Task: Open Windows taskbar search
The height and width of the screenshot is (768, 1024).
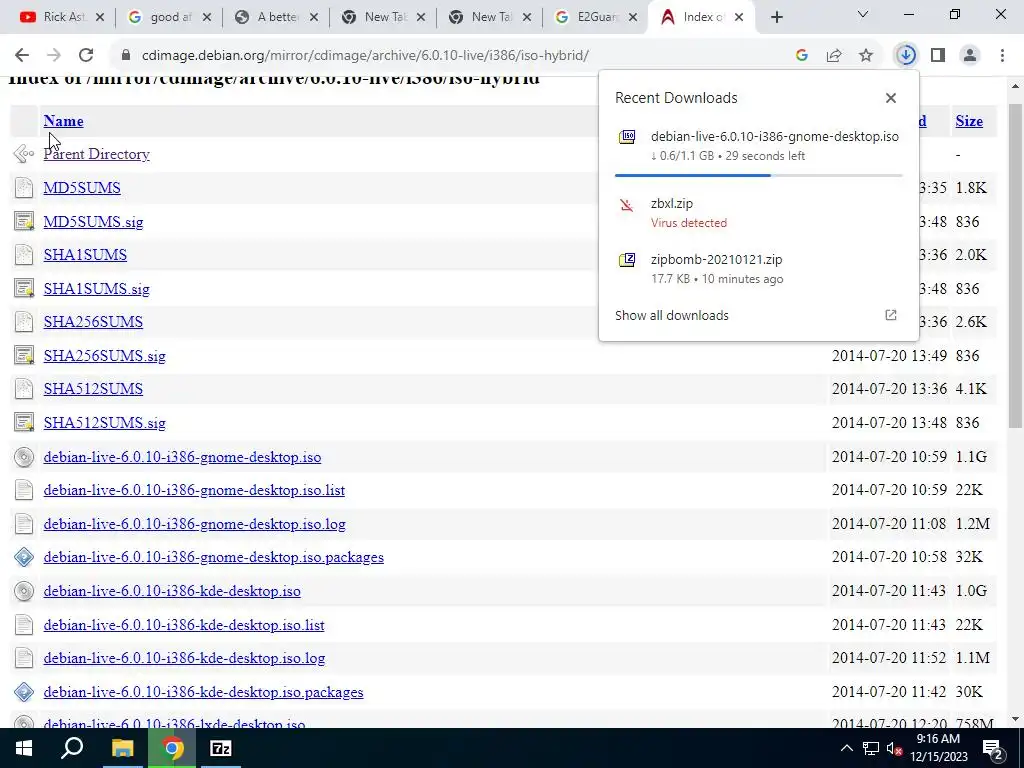Action: coord(72,748)
